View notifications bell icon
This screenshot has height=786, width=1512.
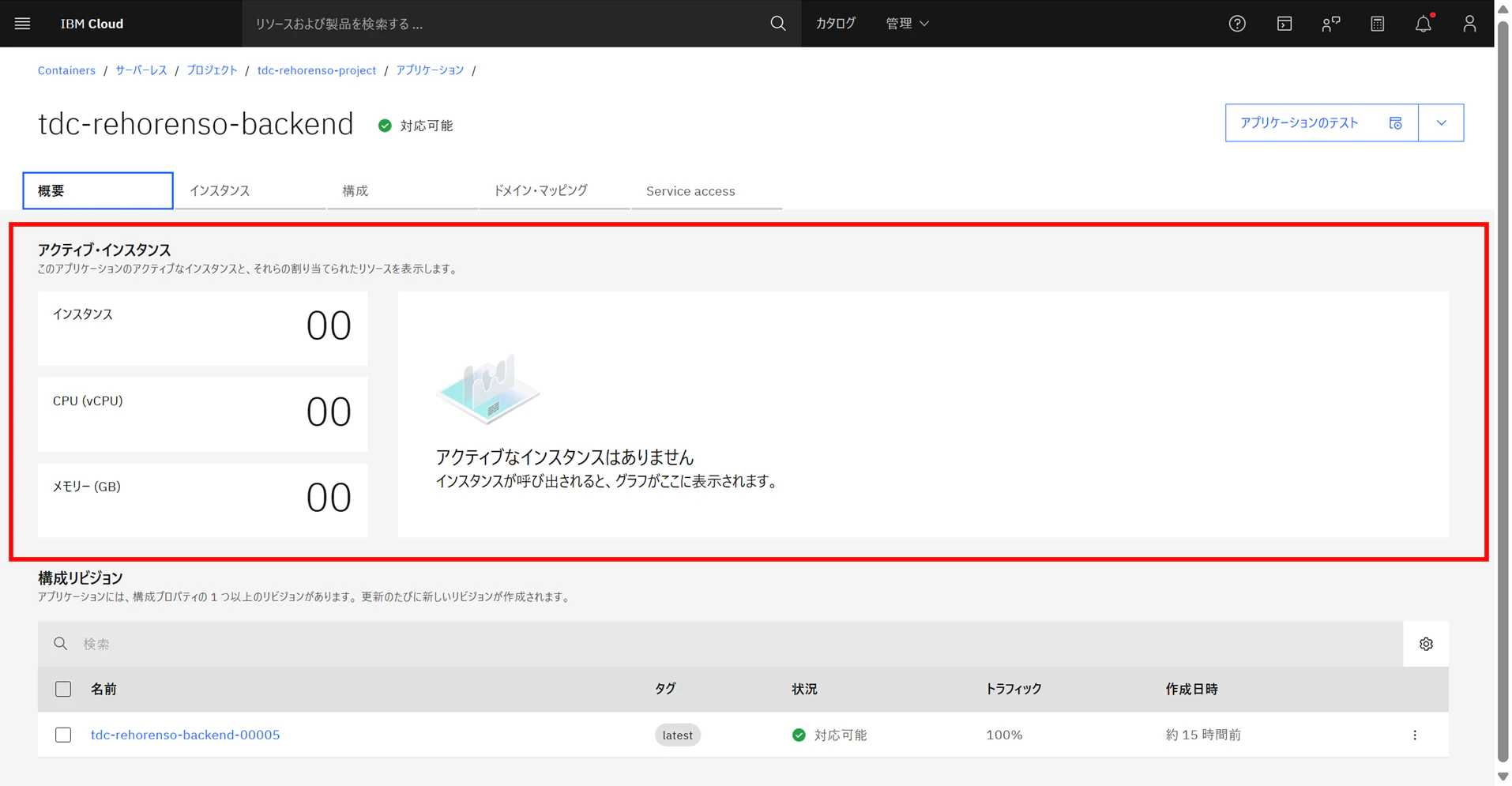coord(1424,24)
